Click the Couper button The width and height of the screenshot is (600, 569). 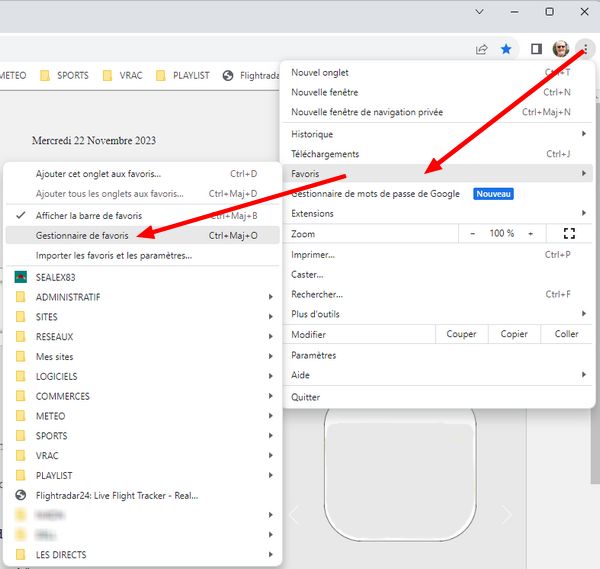pyautogui.click(x=461, y=334)
